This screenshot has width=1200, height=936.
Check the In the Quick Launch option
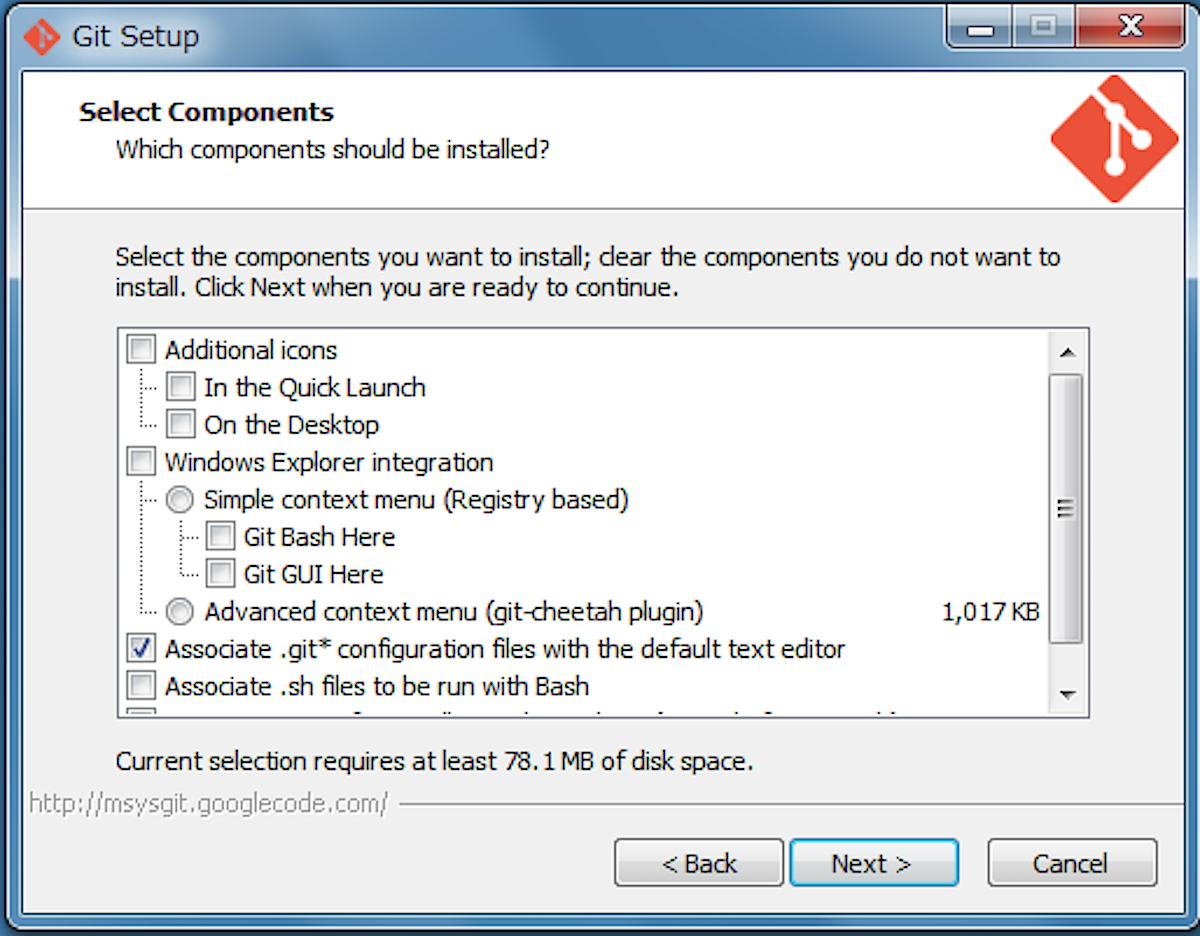pyautogui.click(x=181, y=387)
